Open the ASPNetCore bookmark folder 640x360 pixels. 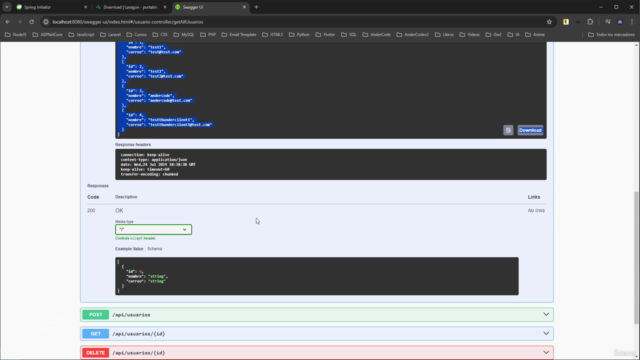[x=48, y=35]
